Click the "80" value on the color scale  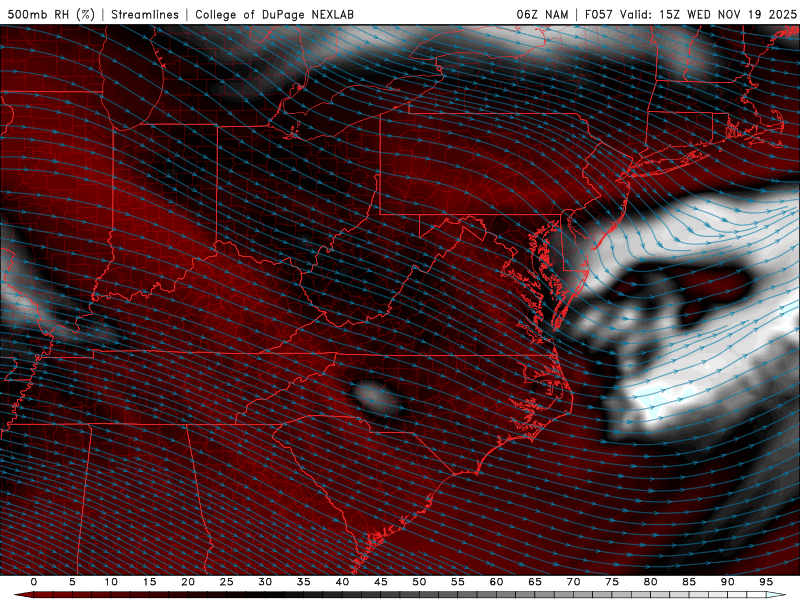click(650, 582)
